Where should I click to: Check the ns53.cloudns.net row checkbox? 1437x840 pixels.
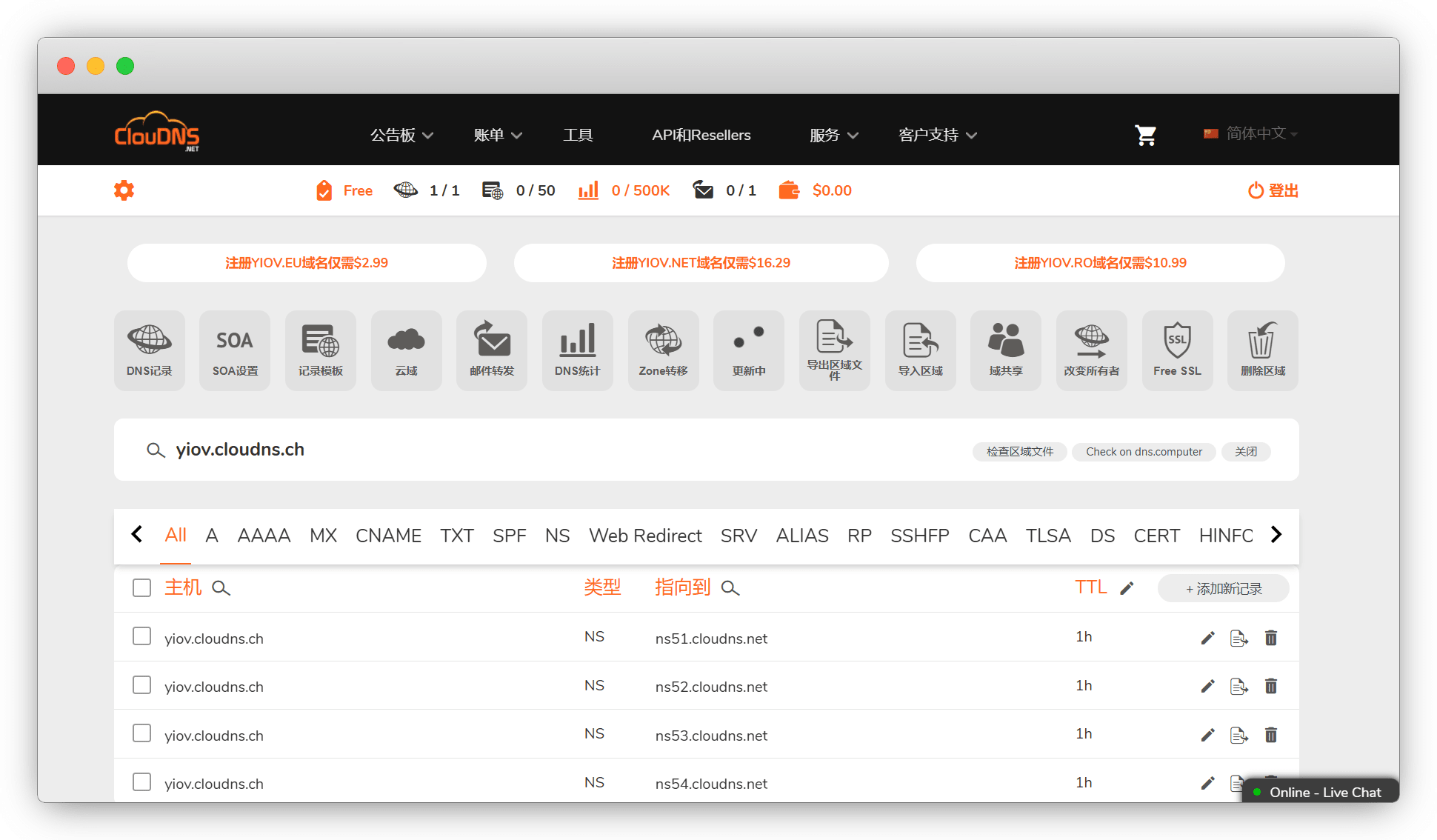click(x=141, y=733)
